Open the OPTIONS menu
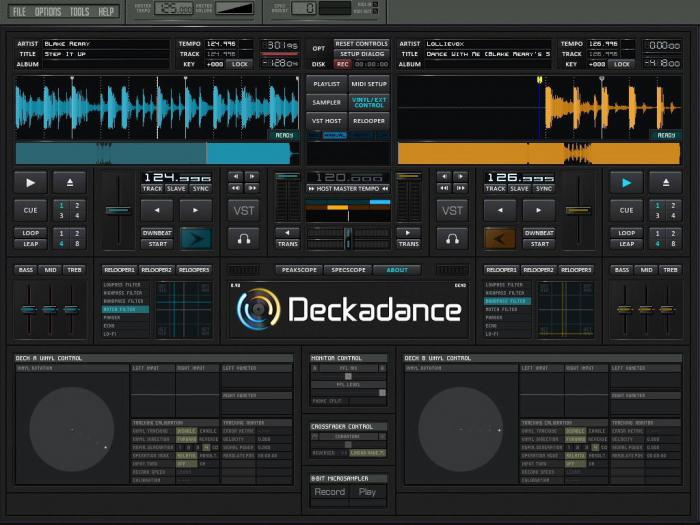 pos(48,12)
